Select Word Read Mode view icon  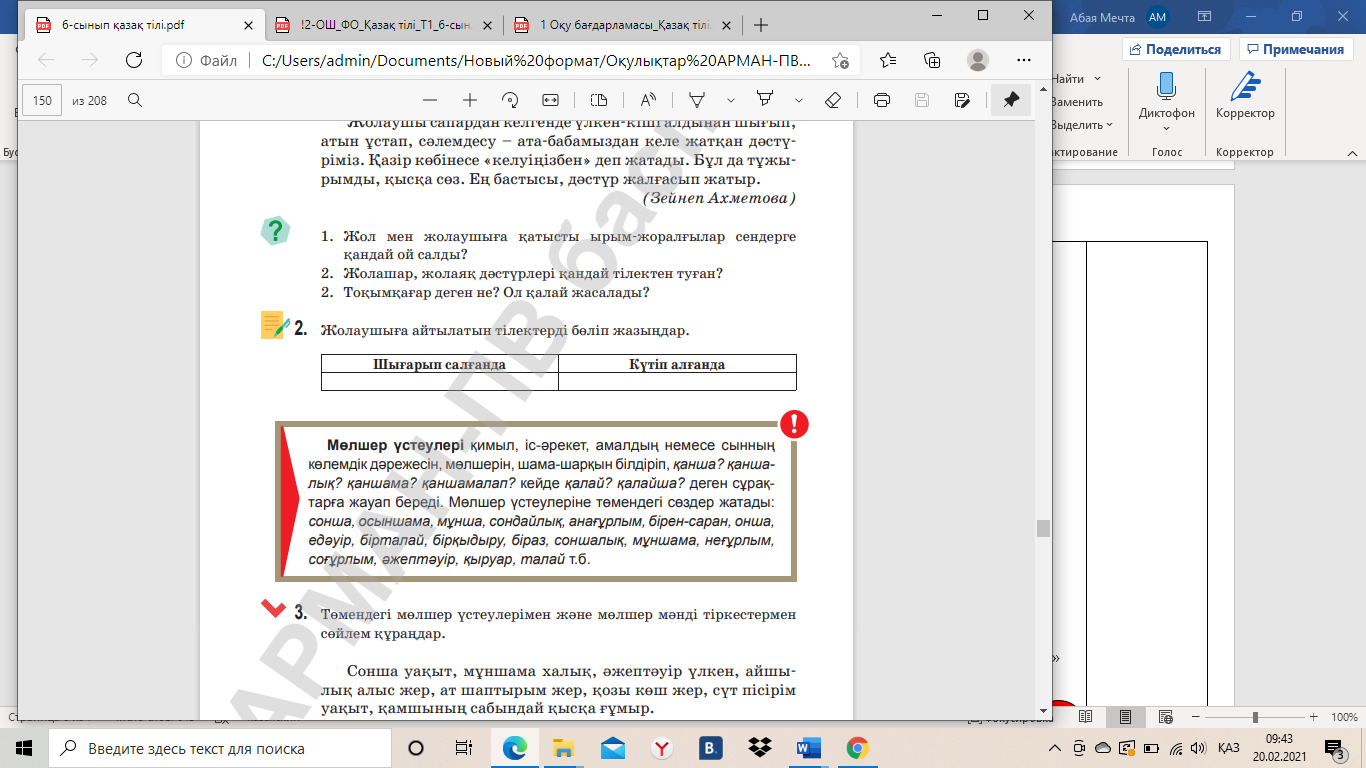[x=1086, y=717]
